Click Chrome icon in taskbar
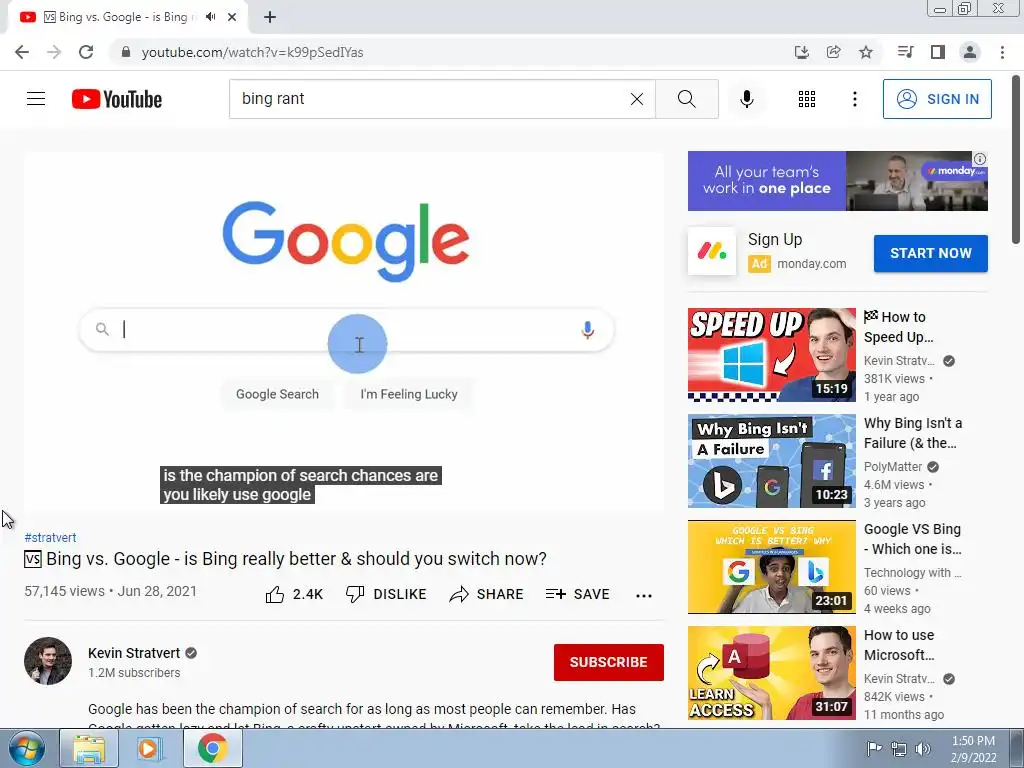This screenshot has width=1024, height=768. point(212,748)
